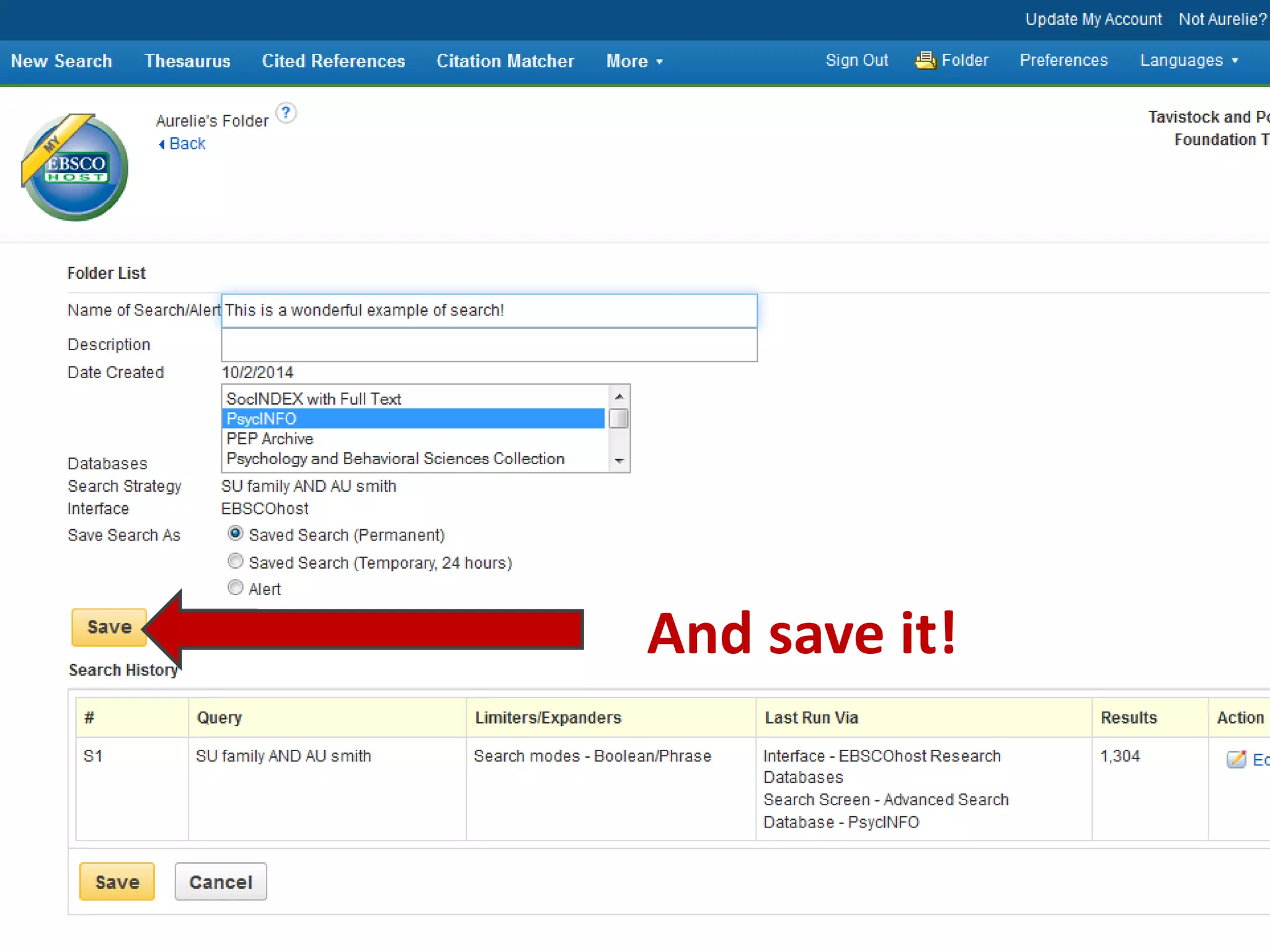Click Sign Out link
Image resolution: width=1270 pixels, height=952 pixels.
tap(856, 61)
